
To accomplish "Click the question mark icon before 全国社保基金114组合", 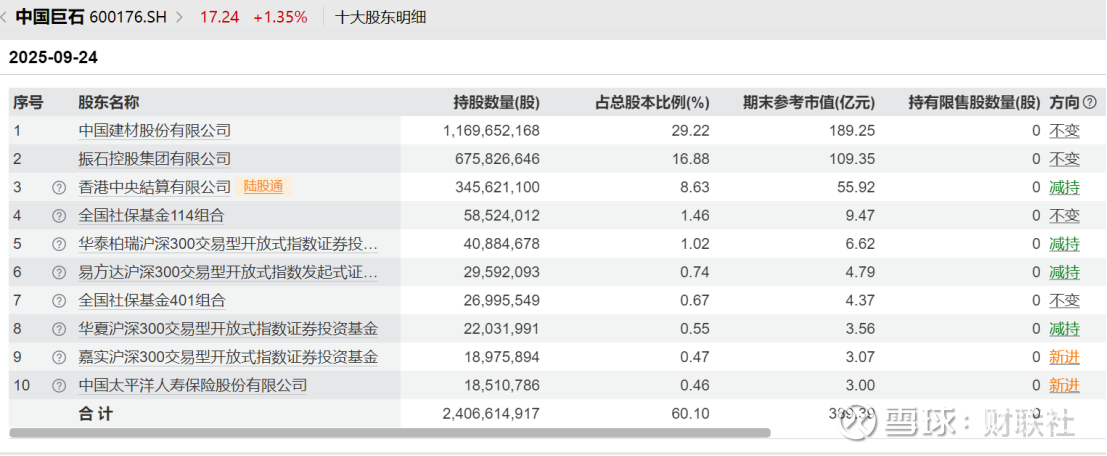I will tap(58, 215).
